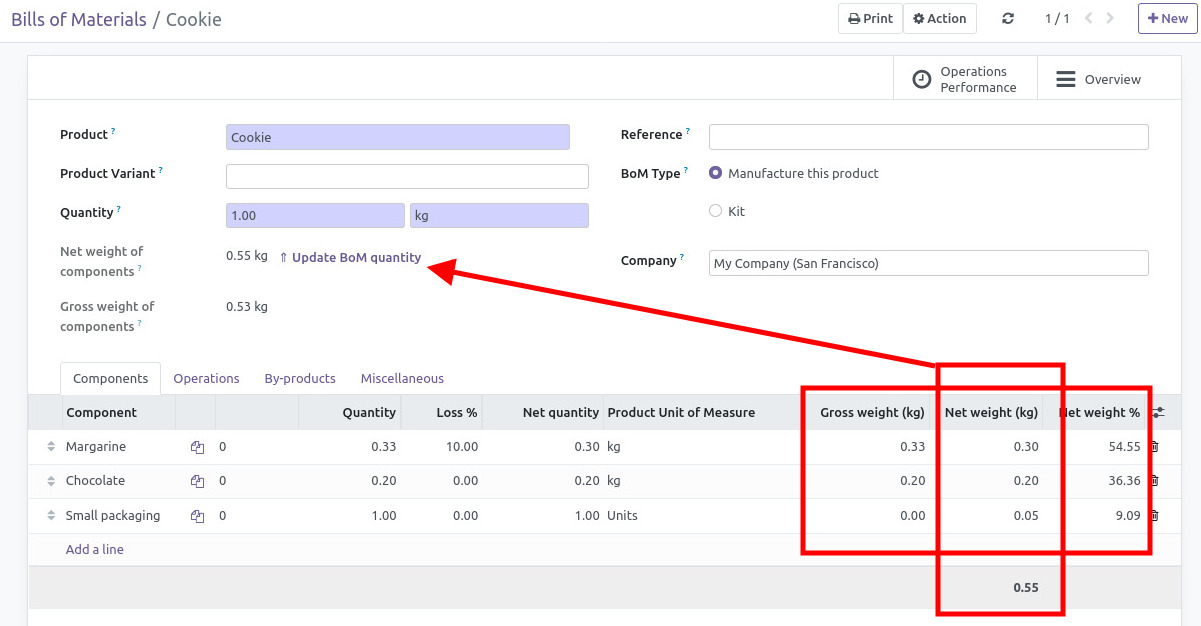Switch to the Components tab
Screen dimensions: 1201x626
pos(110,378)
